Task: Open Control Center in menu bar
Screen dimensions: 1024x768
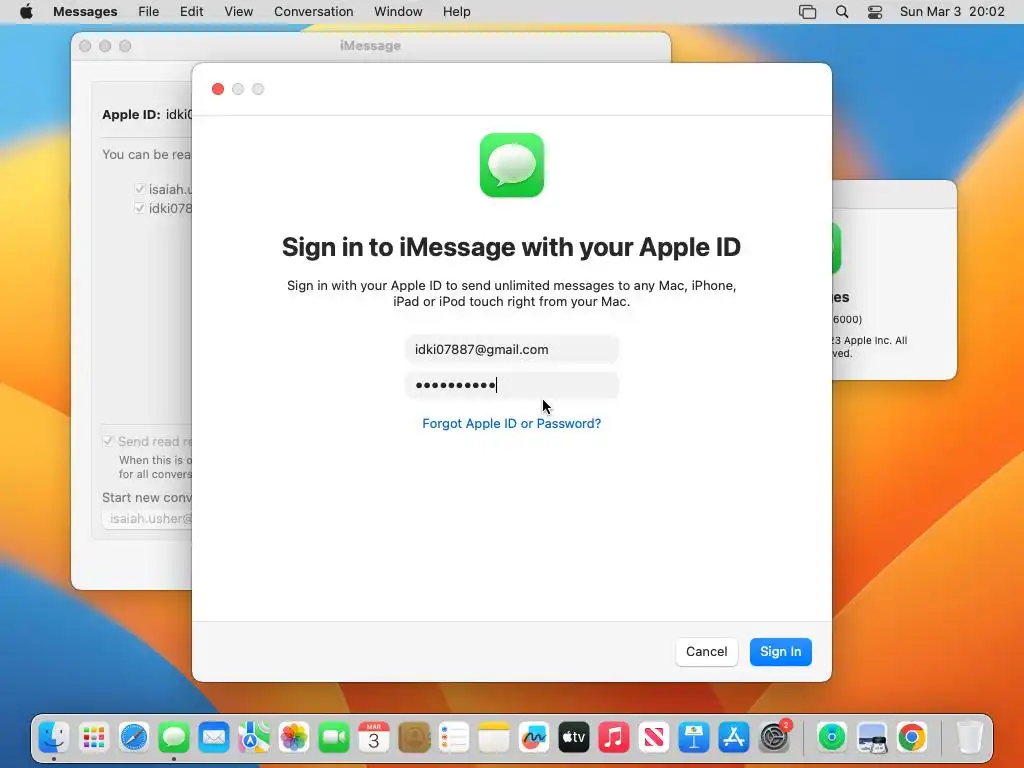Action: click(x=875, y=12)
